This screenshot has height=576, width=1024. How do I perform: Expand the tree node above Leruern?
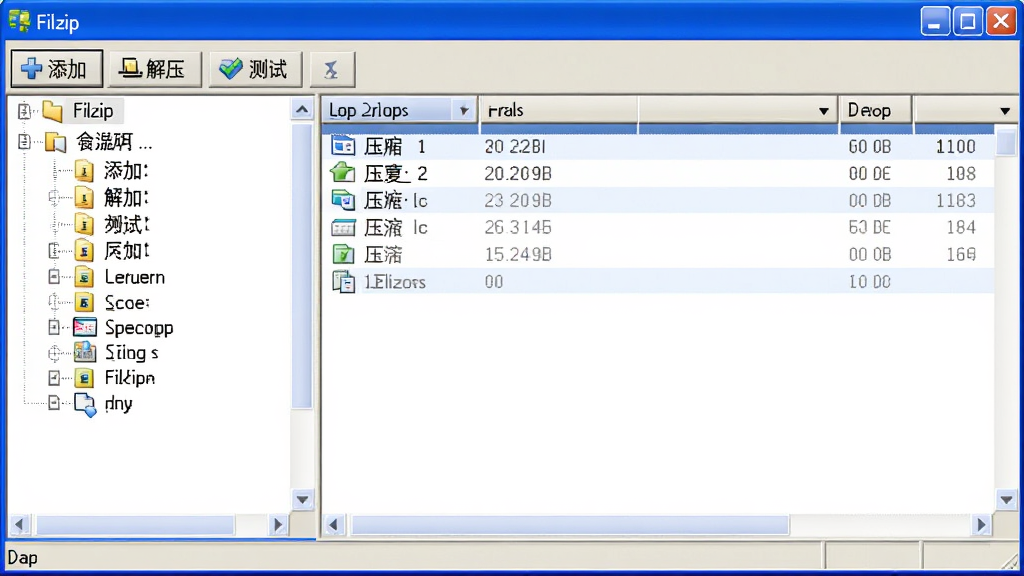tap(54, 250)
